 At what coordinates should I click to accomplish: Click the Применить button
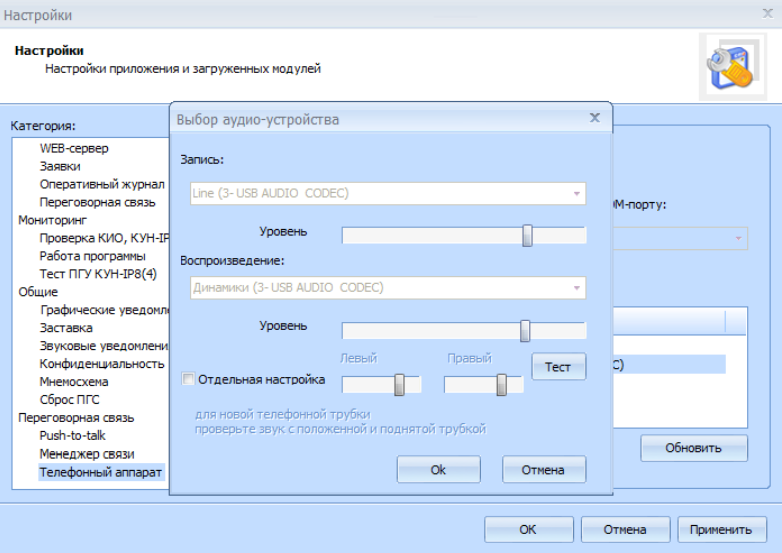click(x=721, y=530)
